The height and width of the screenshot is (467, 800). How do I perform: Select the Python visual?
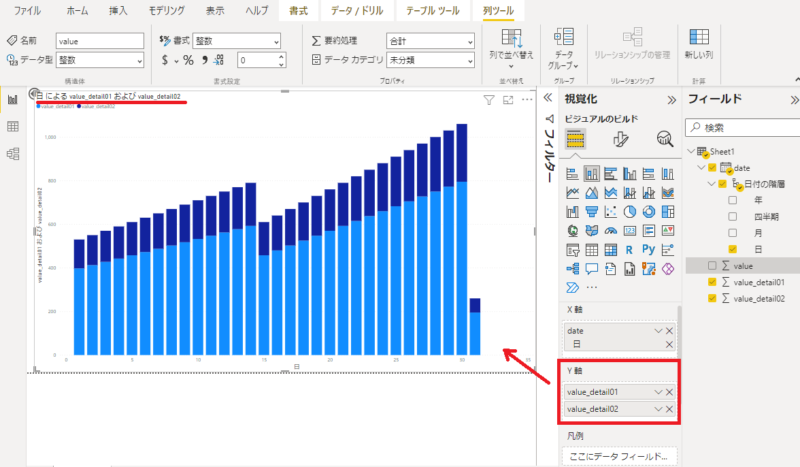[648, 249]
